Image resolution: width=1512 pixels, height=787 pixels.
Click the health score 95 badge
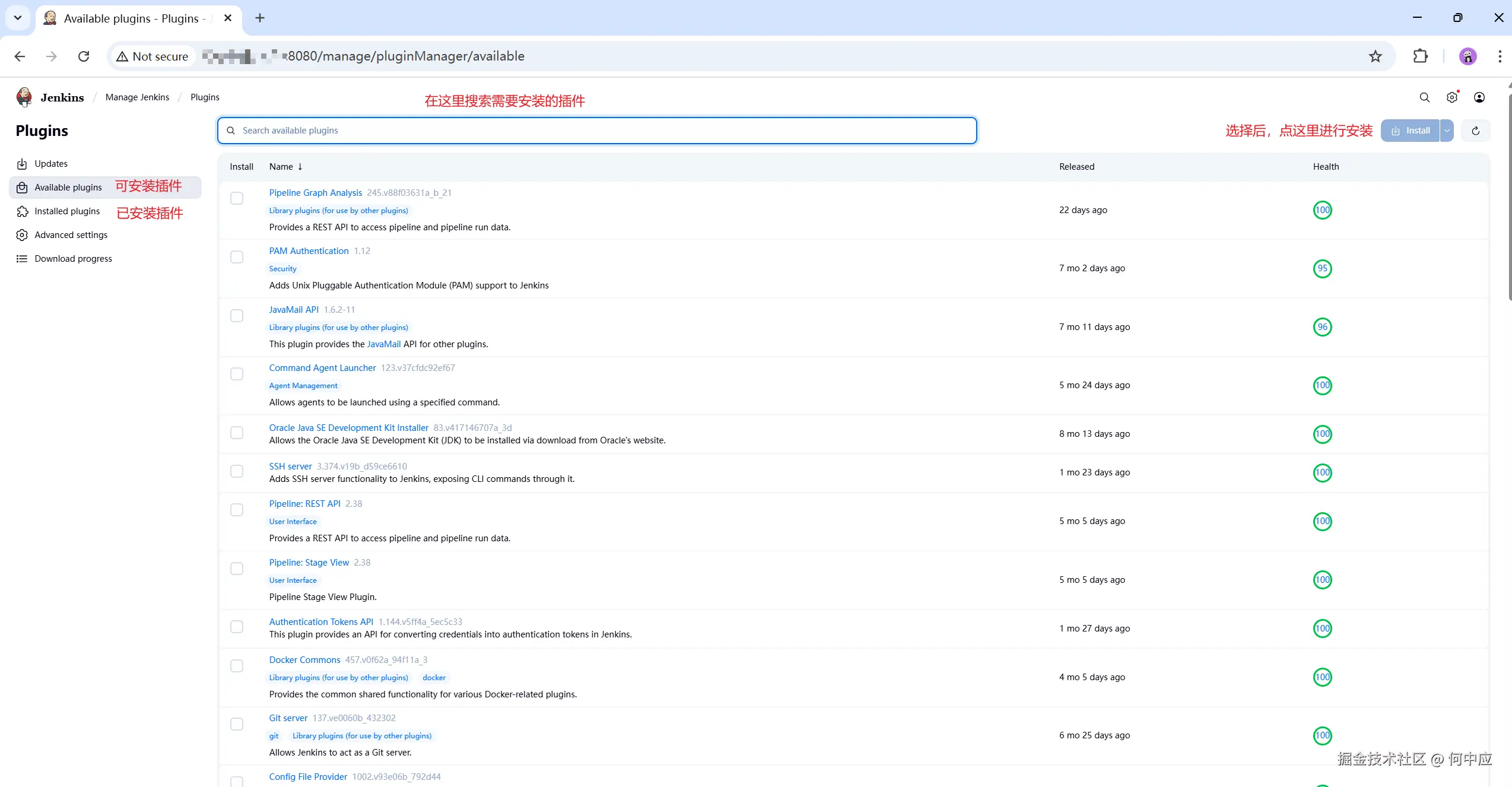tap(1322, 268)
